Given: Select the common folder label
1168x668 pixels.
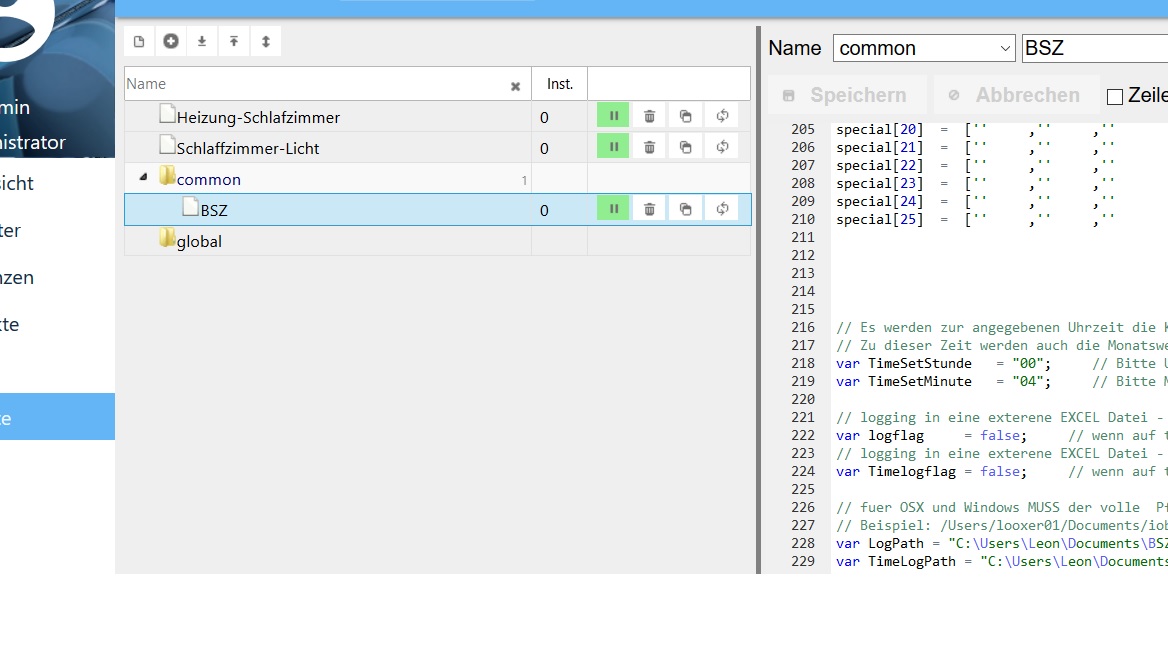Looking at the screenshot, I should click(209, 179).
